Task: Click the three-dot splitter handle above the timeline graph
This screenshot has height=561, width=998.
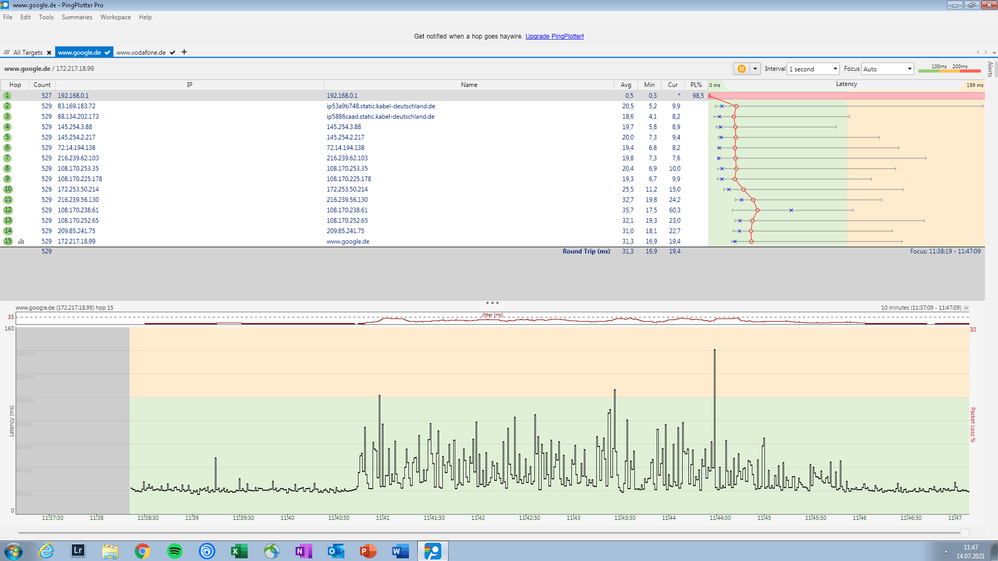Action: (492, 303)
